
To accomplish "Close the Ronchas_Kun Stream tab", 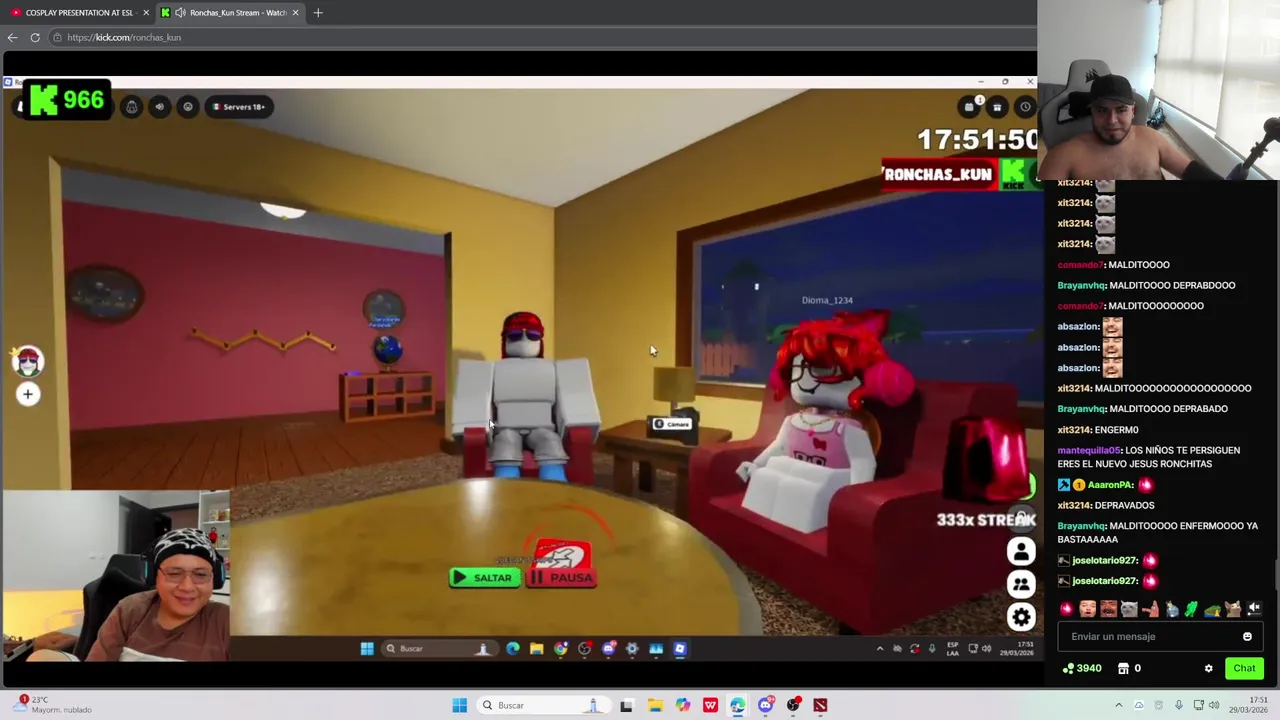I will (295, 12).
